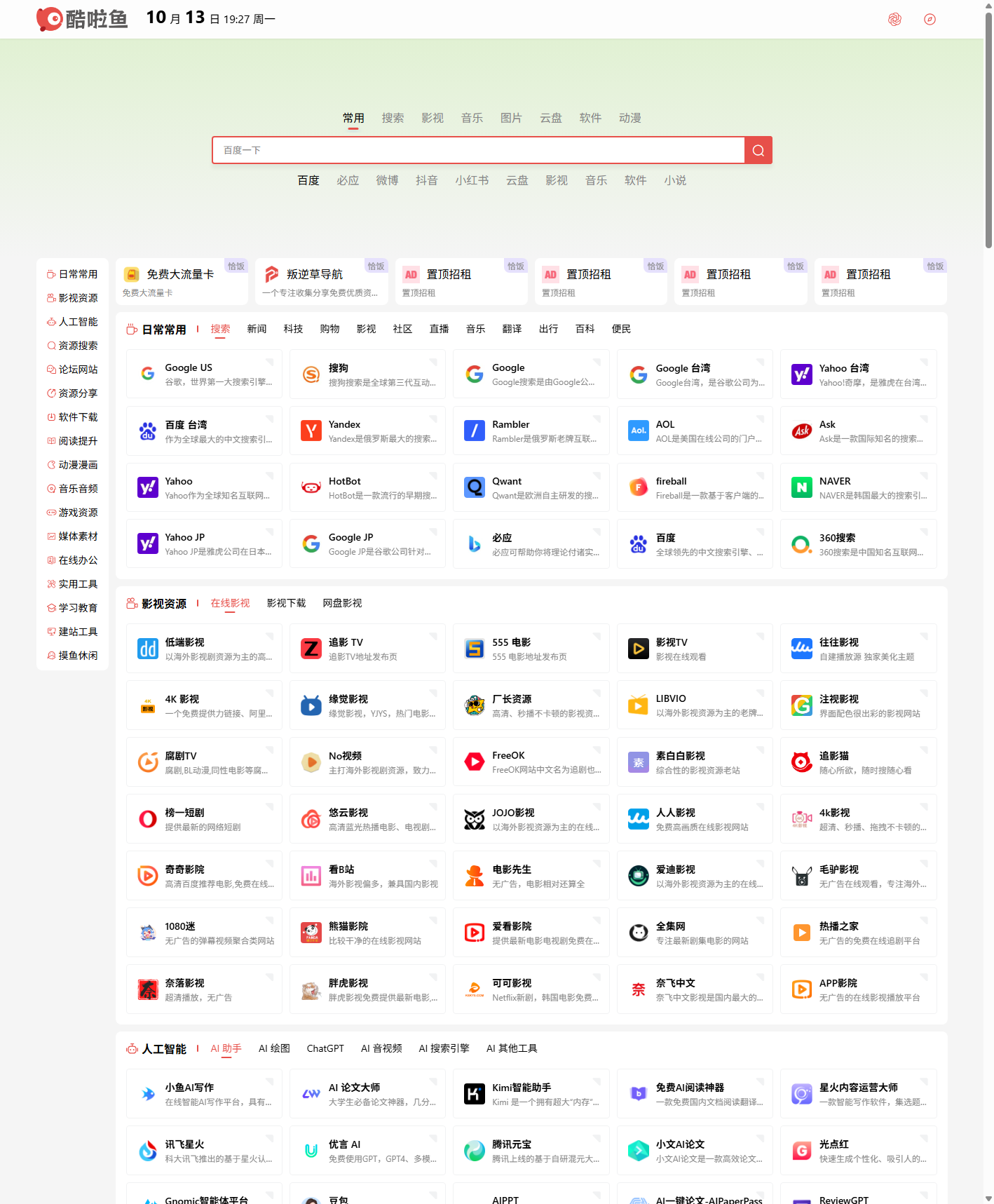The height and width of the screenshot is (1204, 994).
Task: Click the 日常常用 section heading
Action: coord(164,330)
